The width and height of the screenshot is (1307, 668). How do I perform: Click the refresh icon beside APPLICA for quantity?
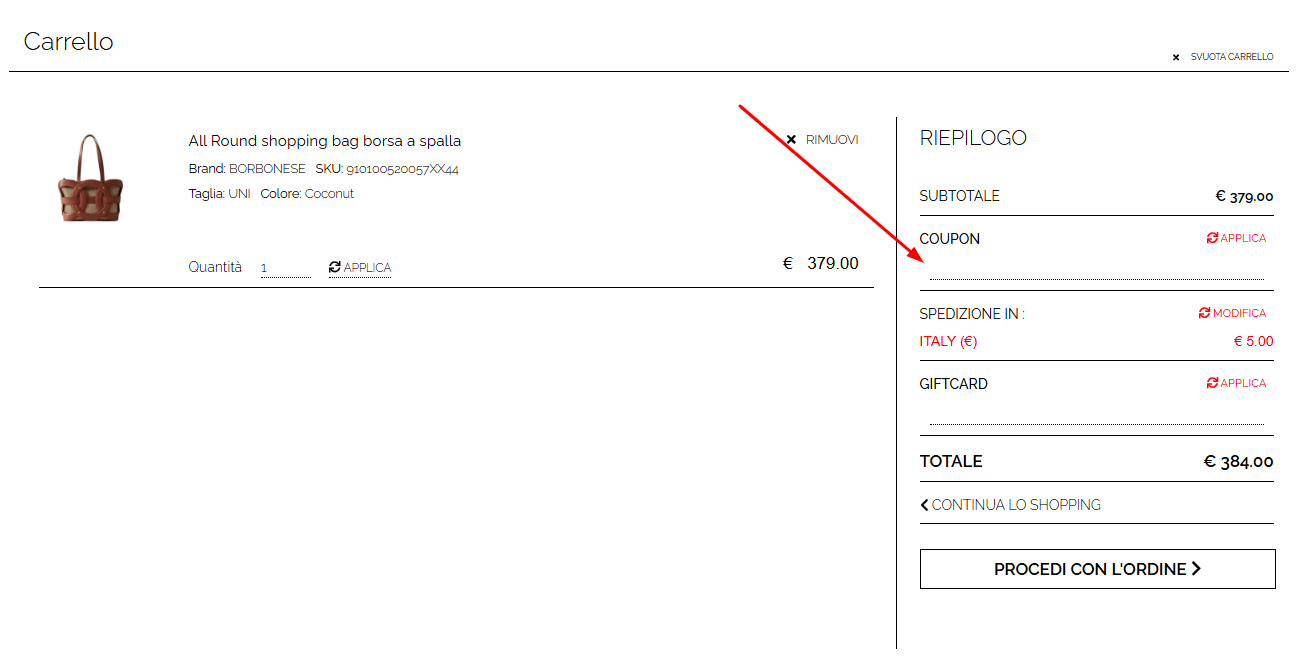pyautogui.click(x=334, y=266)
